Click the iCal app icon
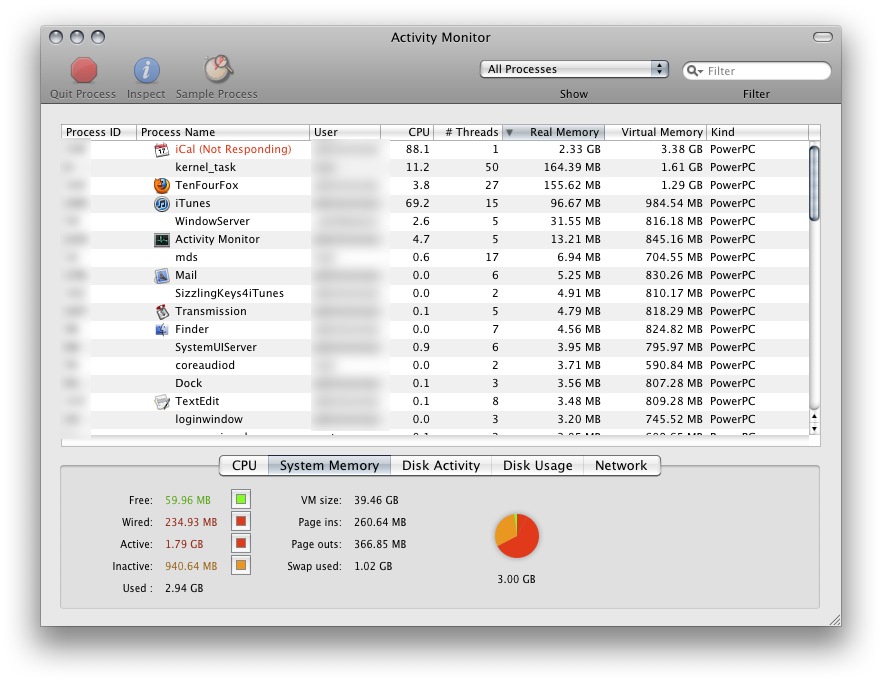 (161, 150)
